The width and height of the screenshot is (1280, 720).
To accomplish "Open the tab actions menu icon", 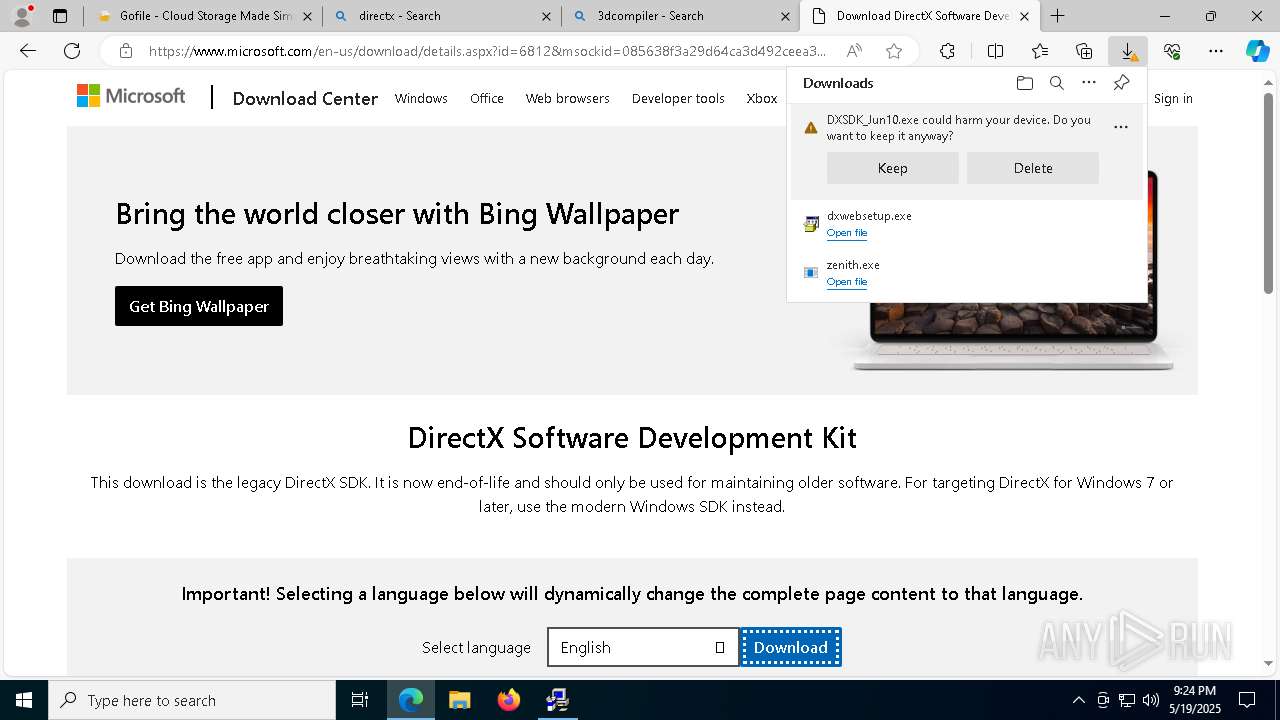I will coord(60,16).
